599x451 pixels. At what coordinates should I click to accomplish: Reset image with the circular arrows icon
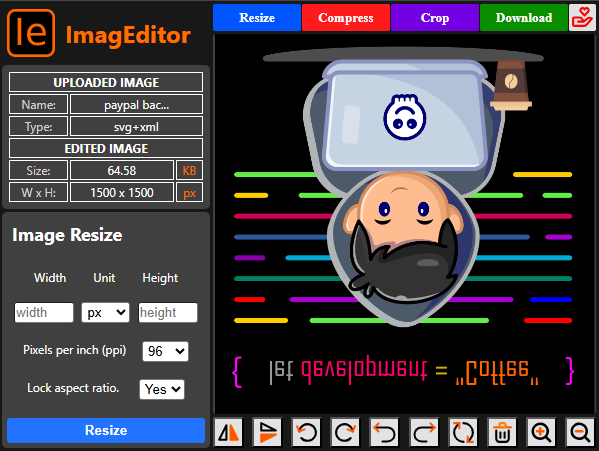point(463,432)
